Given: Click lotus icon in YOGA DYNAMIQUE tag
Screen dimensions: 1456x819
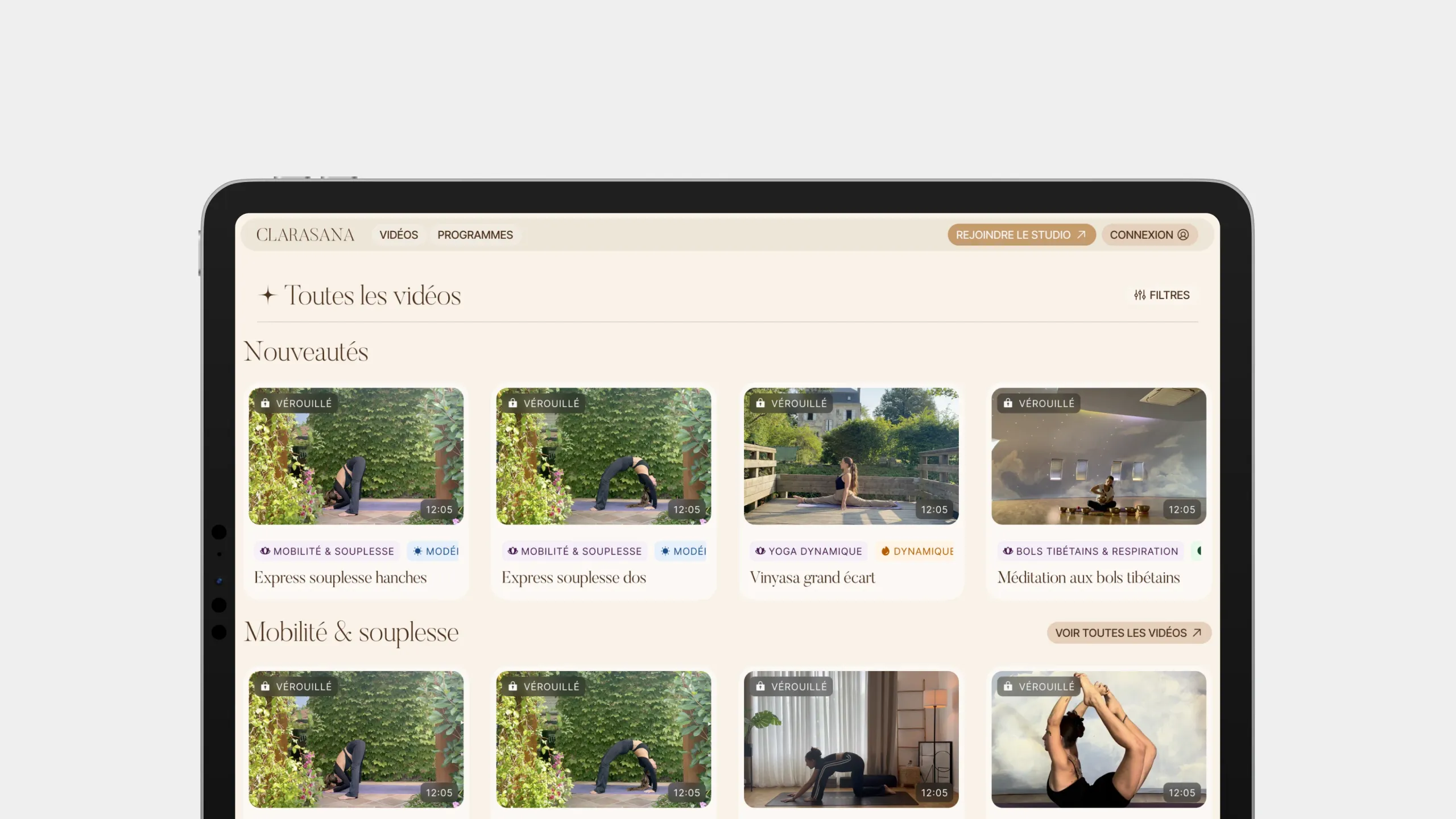Looking at the screenshot, I should click(760, 551).
